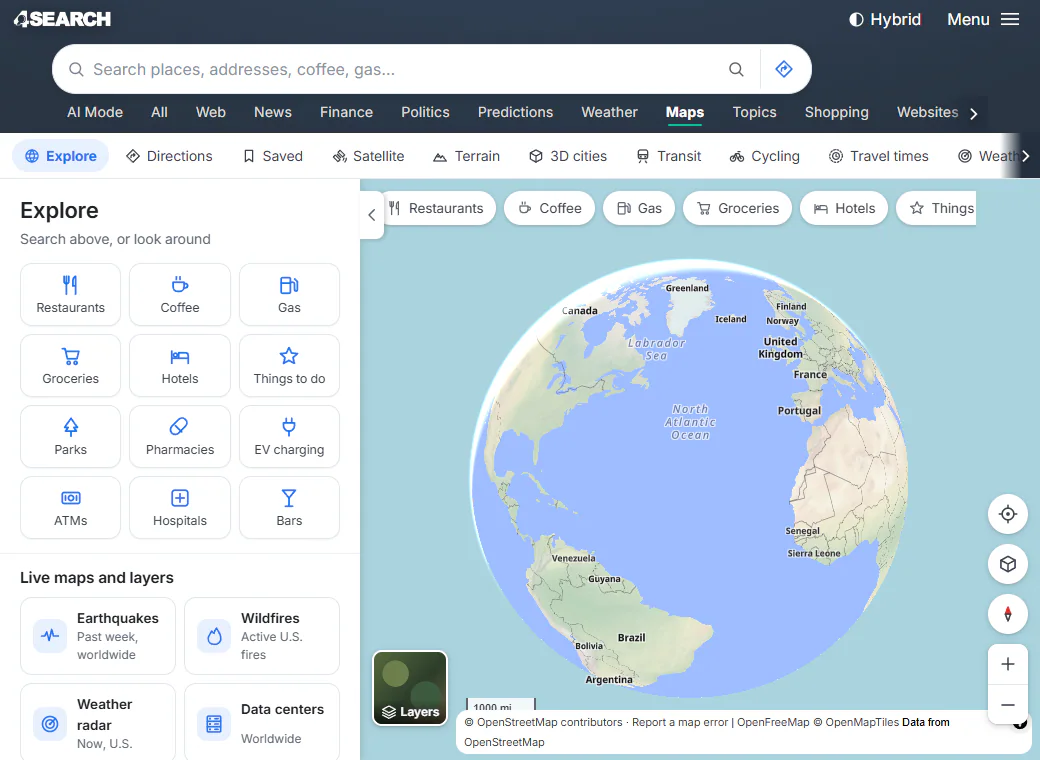Select the Predictions tab
The width and height of the screenshot is (1040, 760).
pos(515,112)
